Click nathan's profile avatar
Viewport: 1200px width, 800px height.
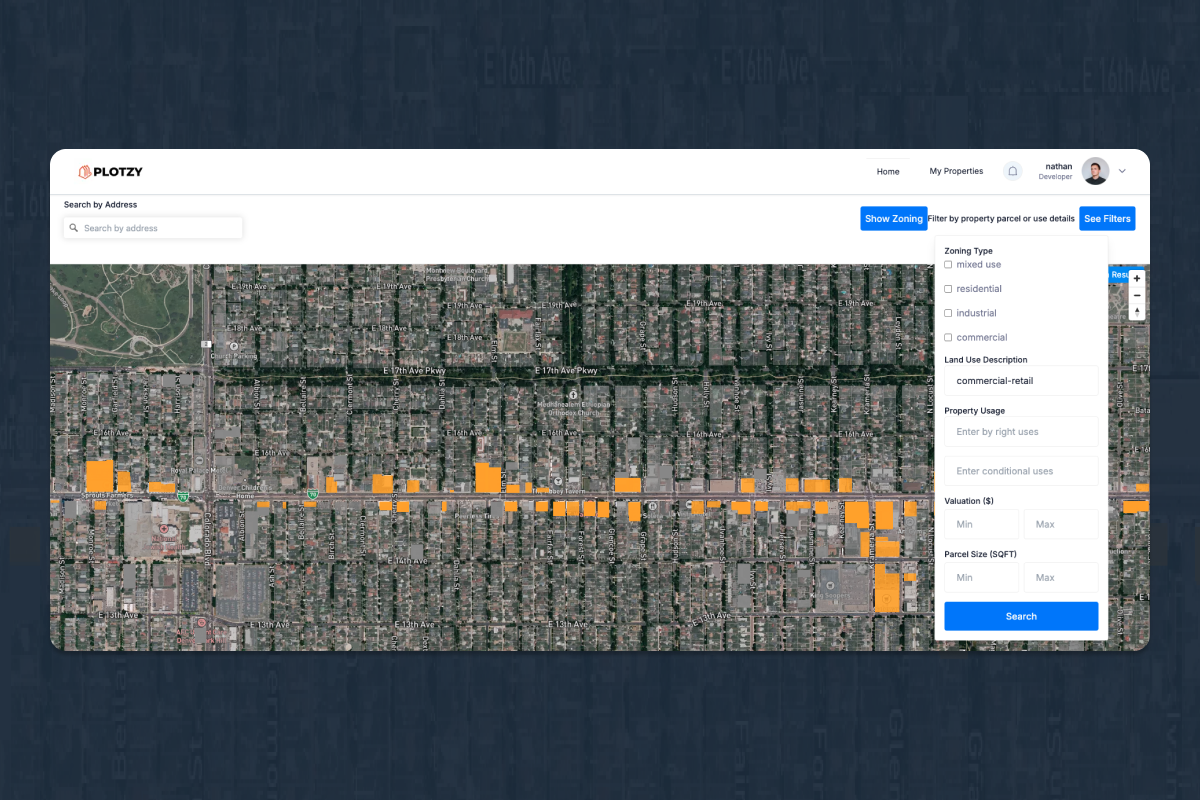click(1095, 171)
